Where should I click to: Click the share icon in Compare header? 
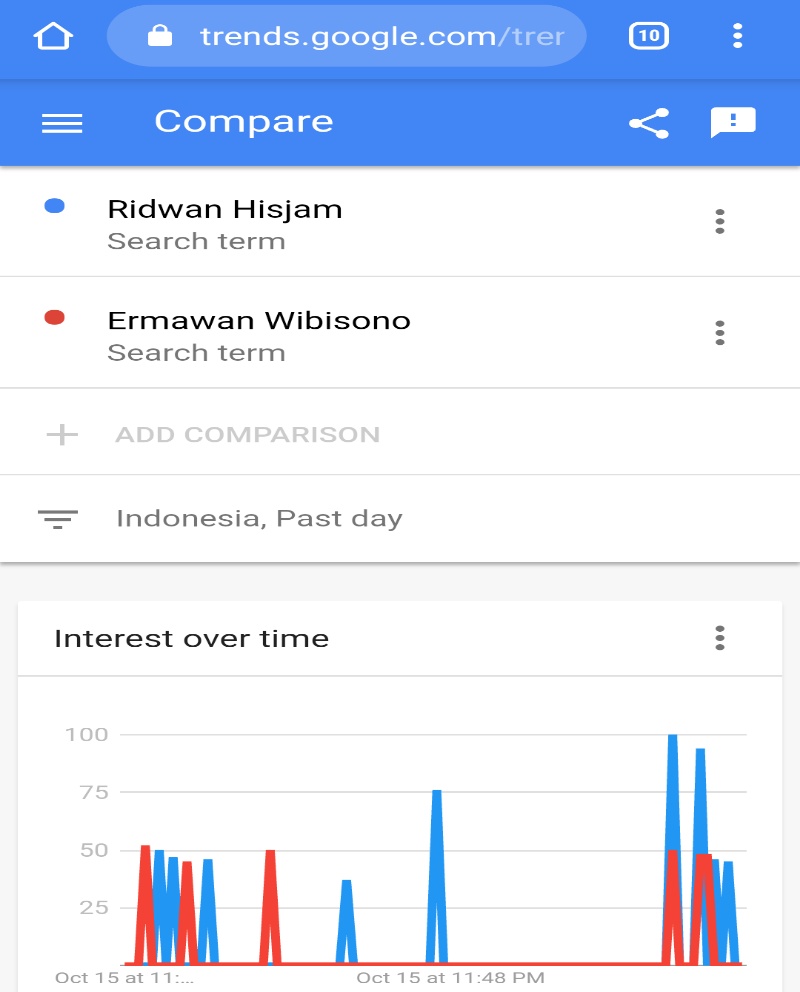coord(648,123)
